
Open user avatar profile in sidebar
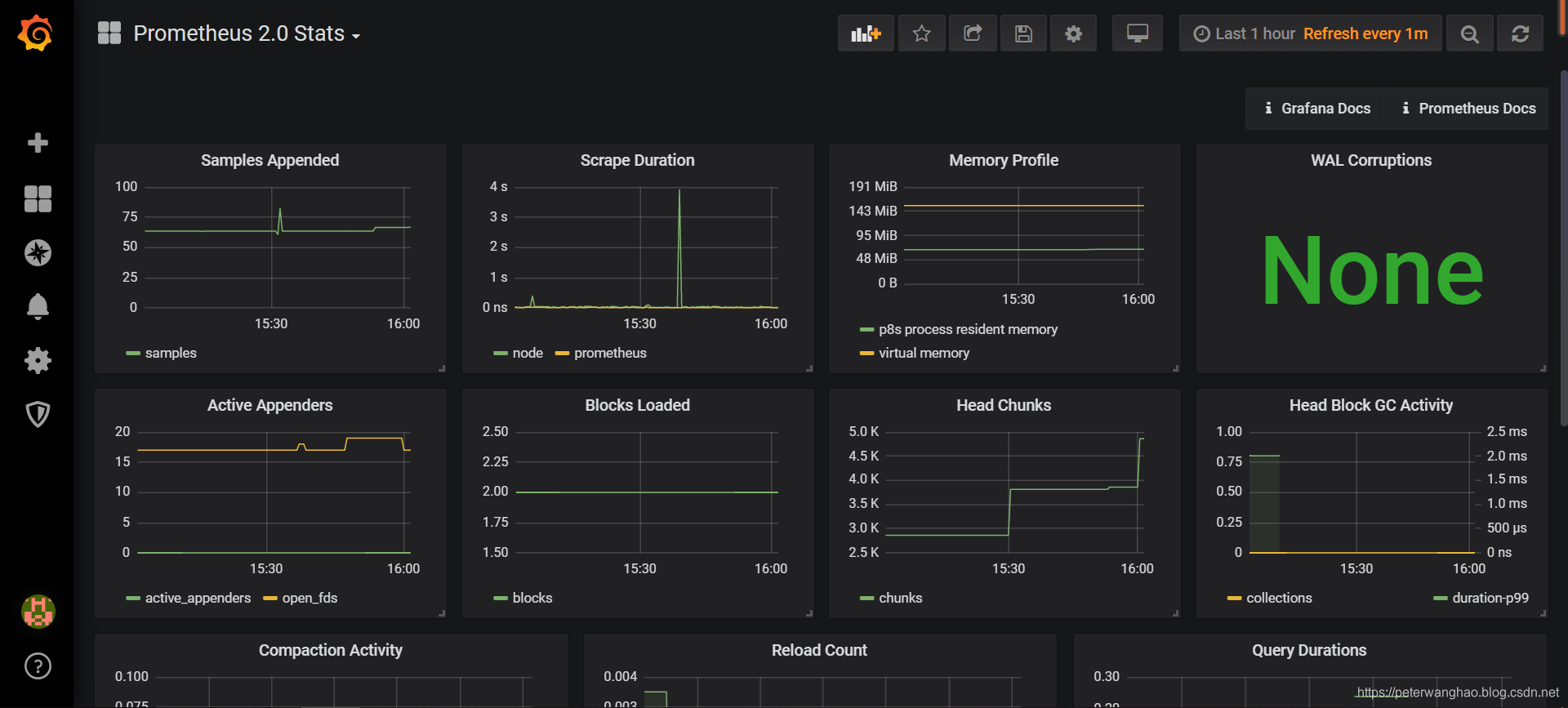tap(38, 612)
